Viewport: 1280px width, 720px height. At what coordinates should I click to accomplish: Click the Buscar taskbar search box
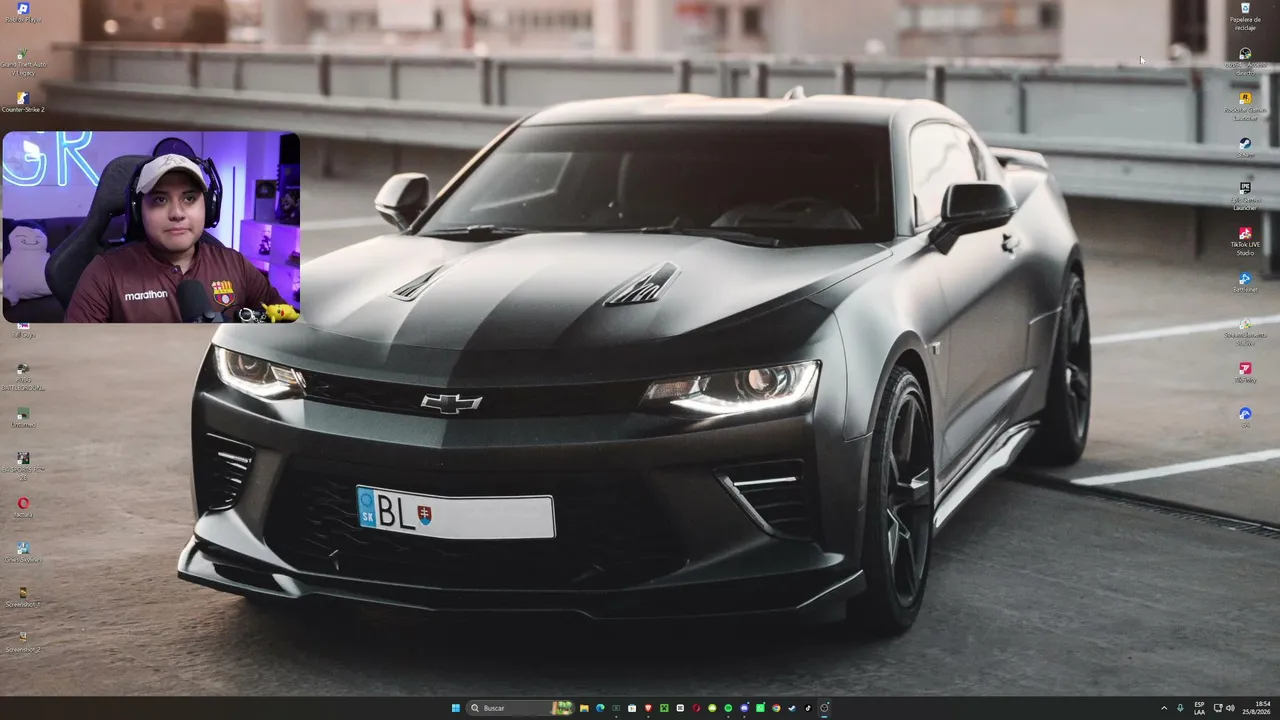tap(520, 708)
